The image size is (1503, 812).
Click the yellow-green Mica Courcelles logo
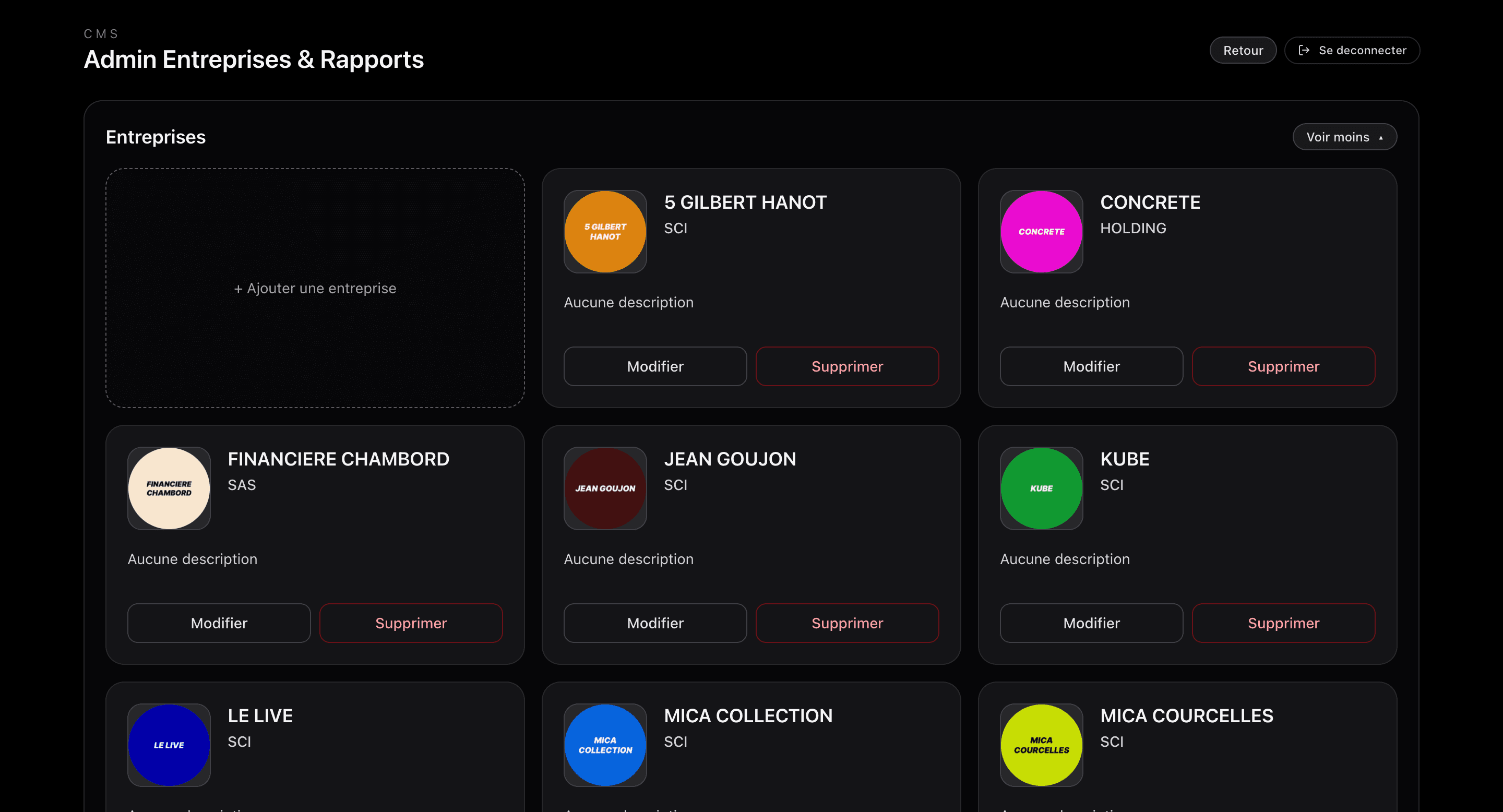pyautogui.click(x=1041, y=745)
